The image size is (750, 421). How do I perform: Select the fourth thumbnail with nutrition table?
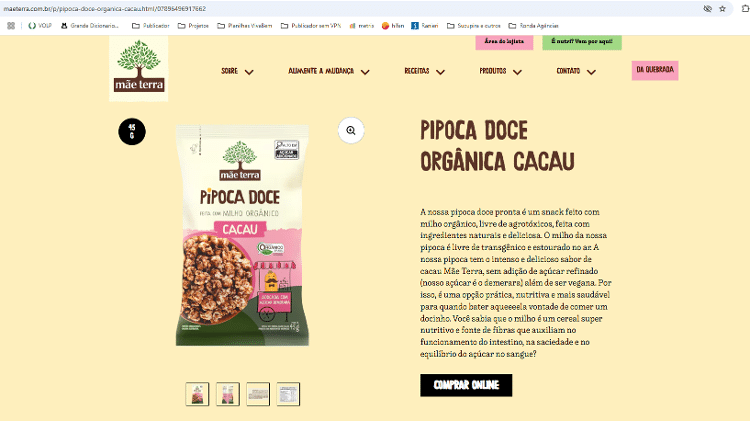pos(288,394)
